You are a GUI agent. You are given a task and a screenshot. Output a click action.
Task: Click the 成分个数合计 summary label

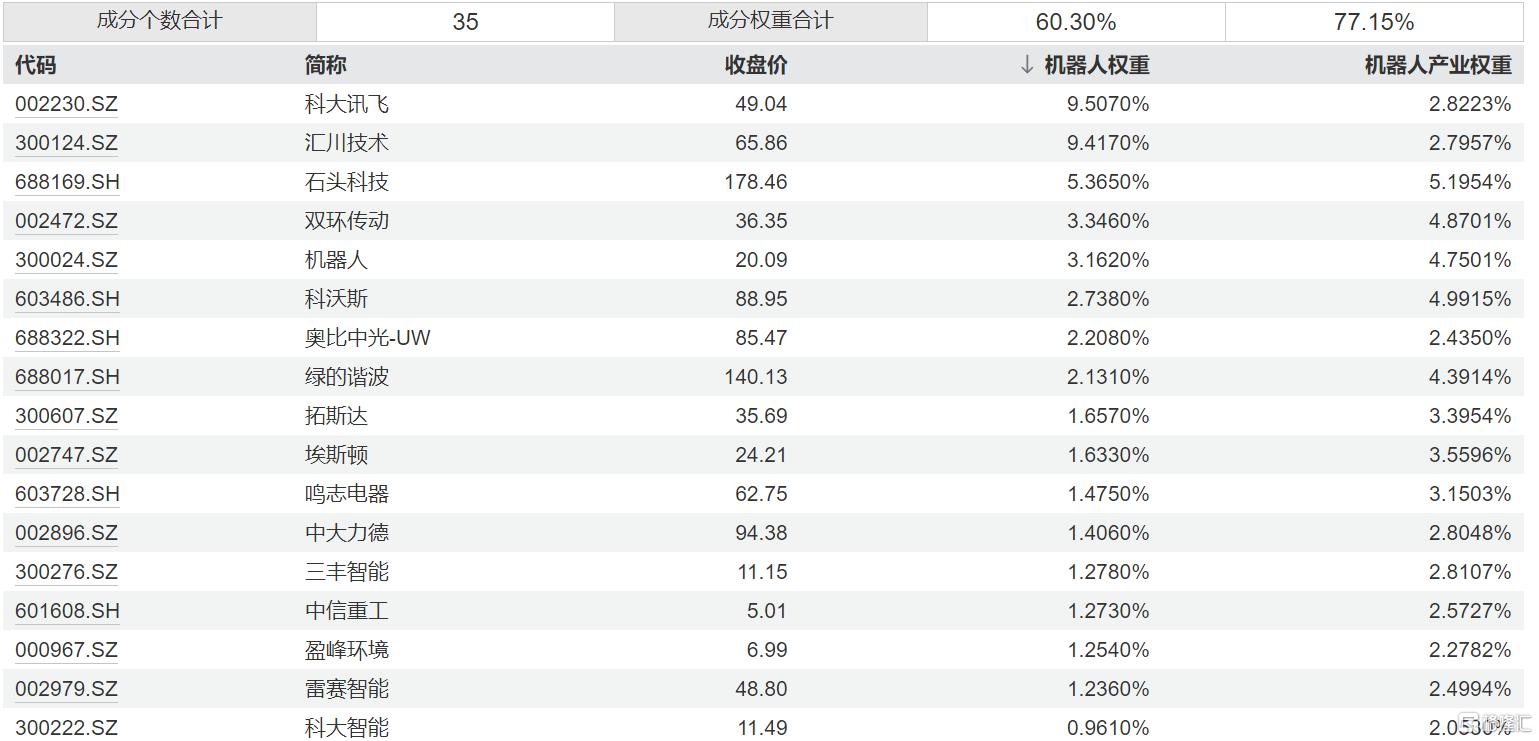coord(159,21)
